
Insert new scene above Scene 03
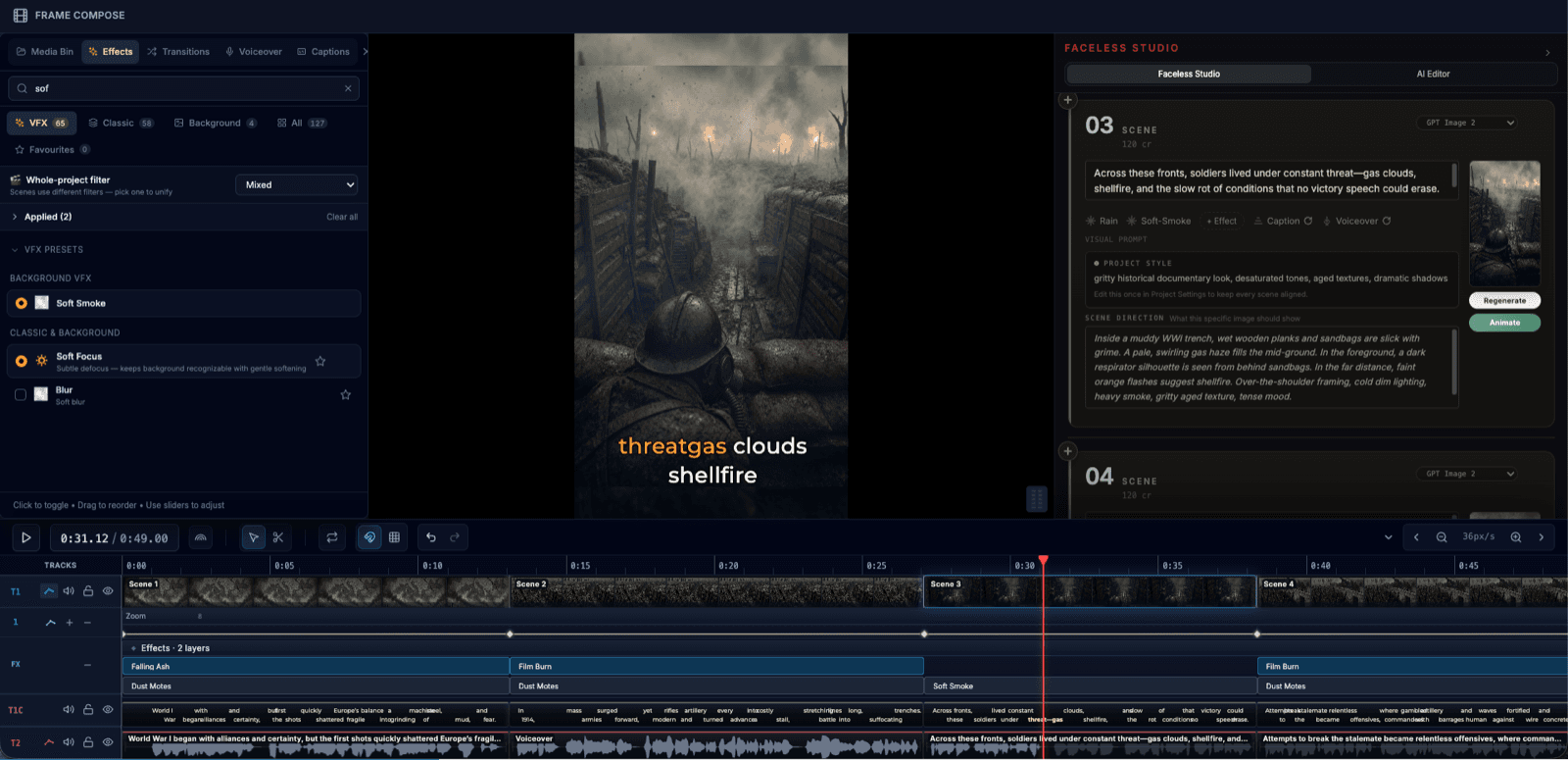point(1068,100)
